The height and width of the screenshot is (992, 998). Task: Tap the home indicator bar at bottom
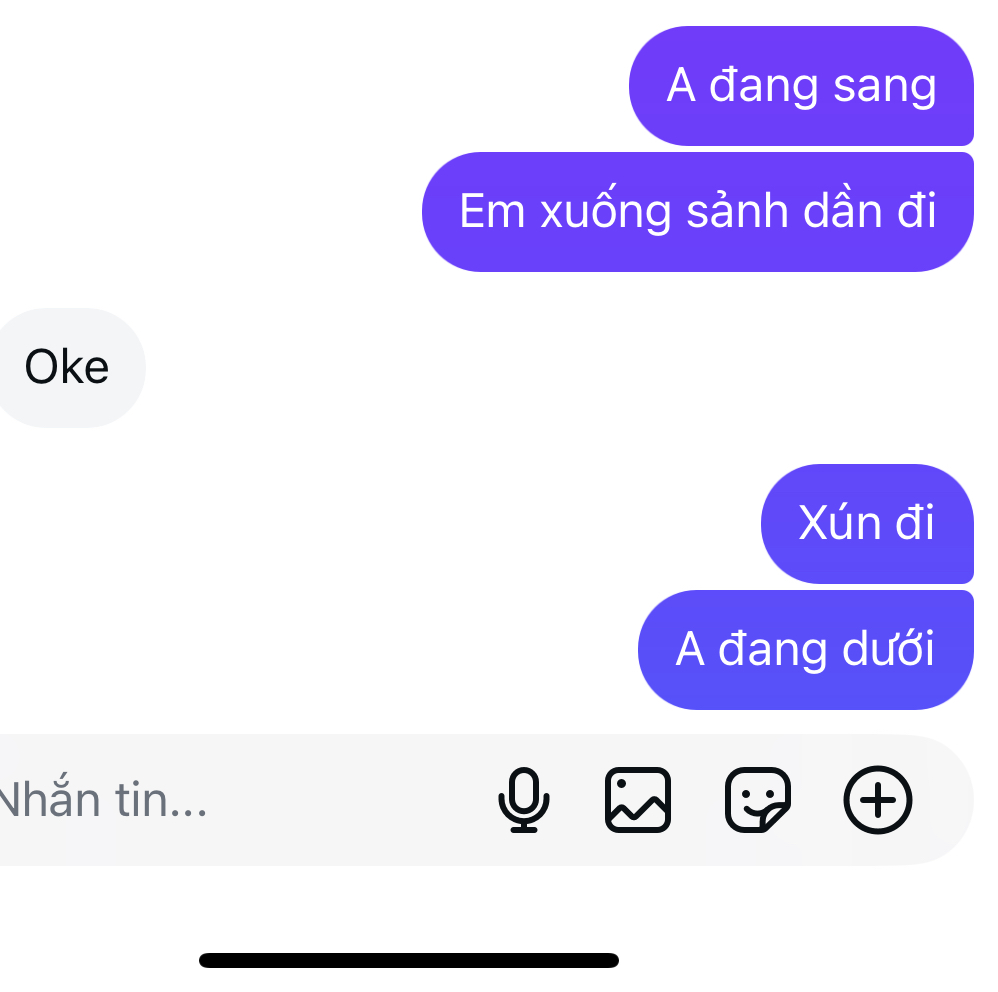[408, 960]
